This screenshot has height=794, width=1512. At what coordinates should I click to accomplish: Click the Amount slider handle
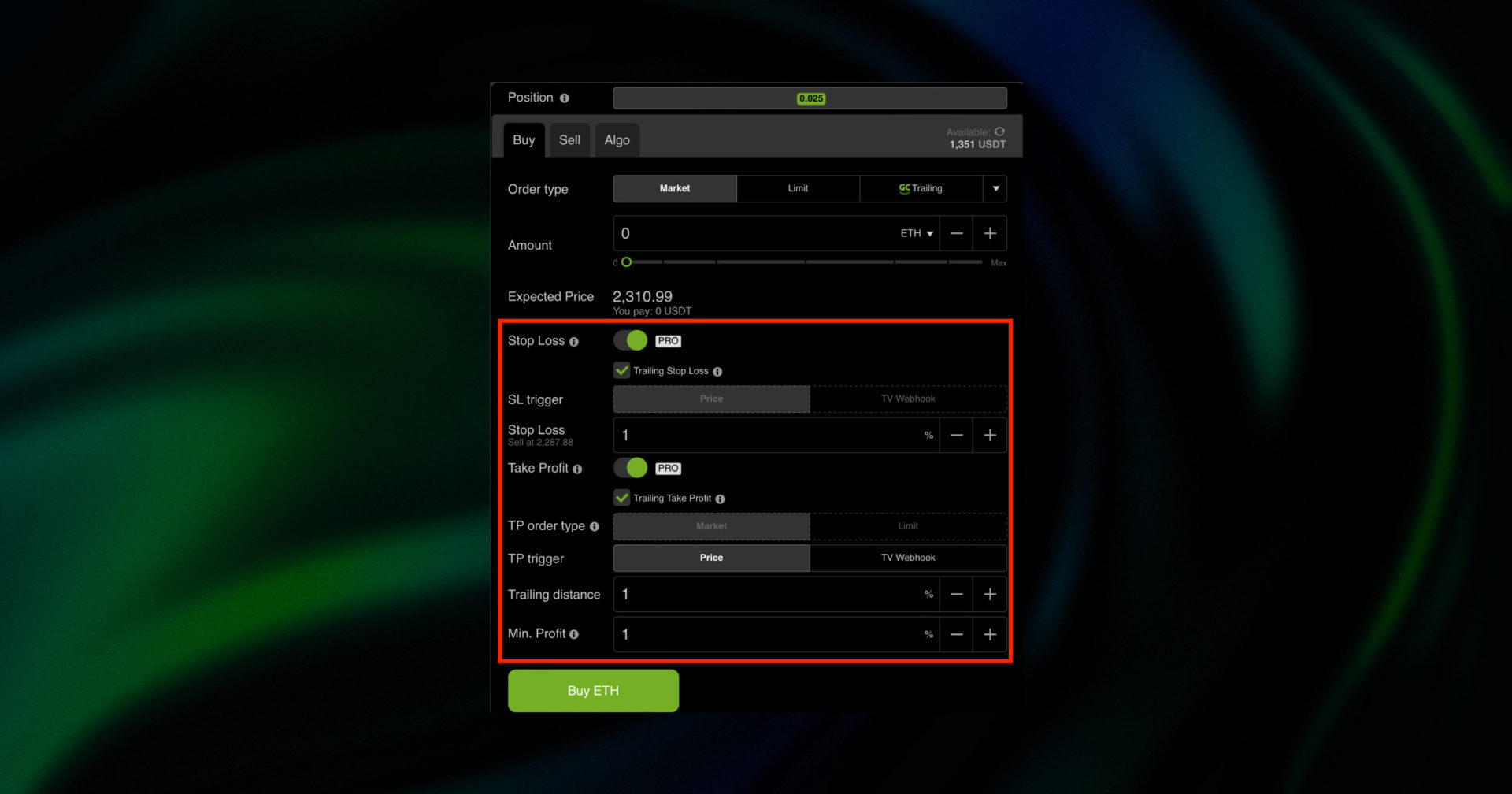tap(627, 262)
